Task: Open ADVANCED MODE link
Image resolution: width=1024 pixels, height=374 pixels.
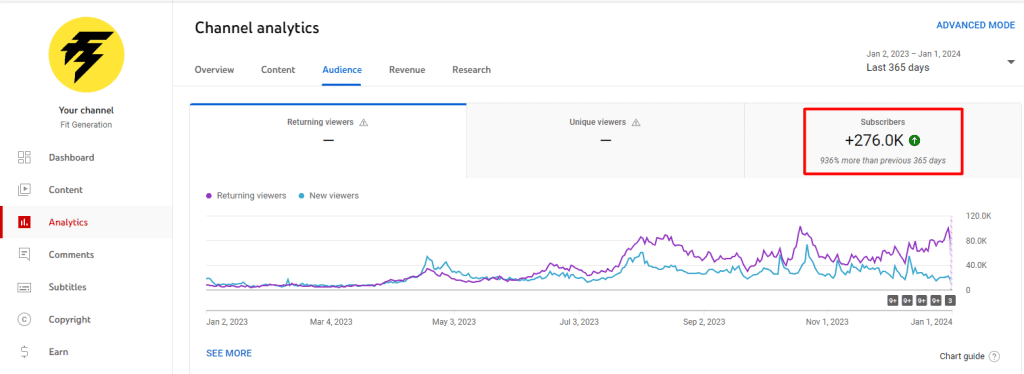Action: [976, 25]
